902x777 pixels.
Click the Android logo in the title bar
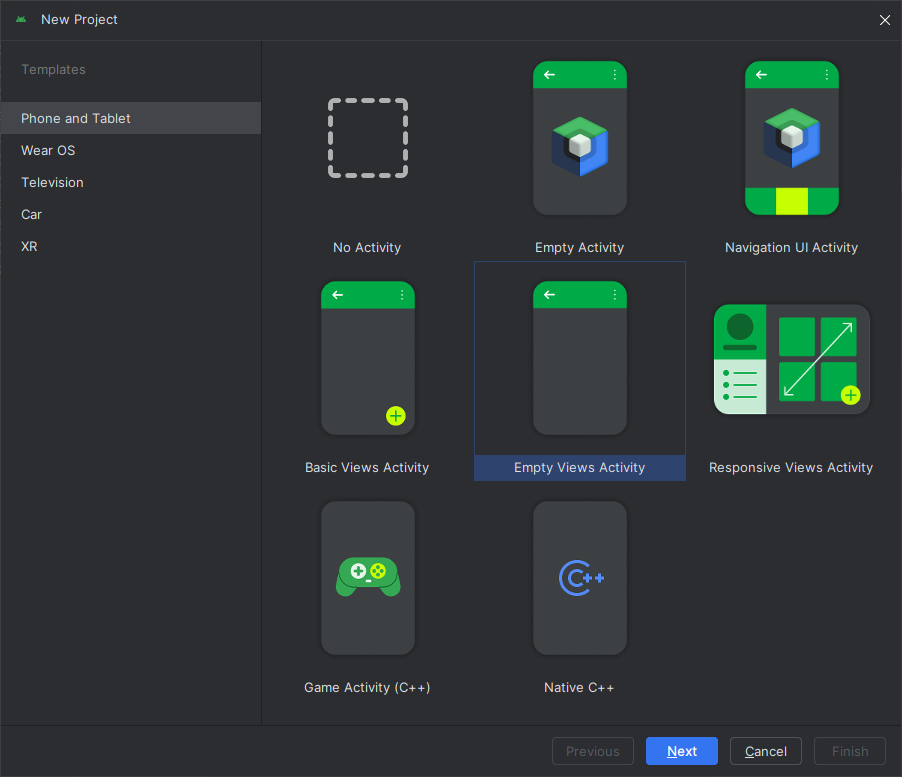[x=21, y=20]
